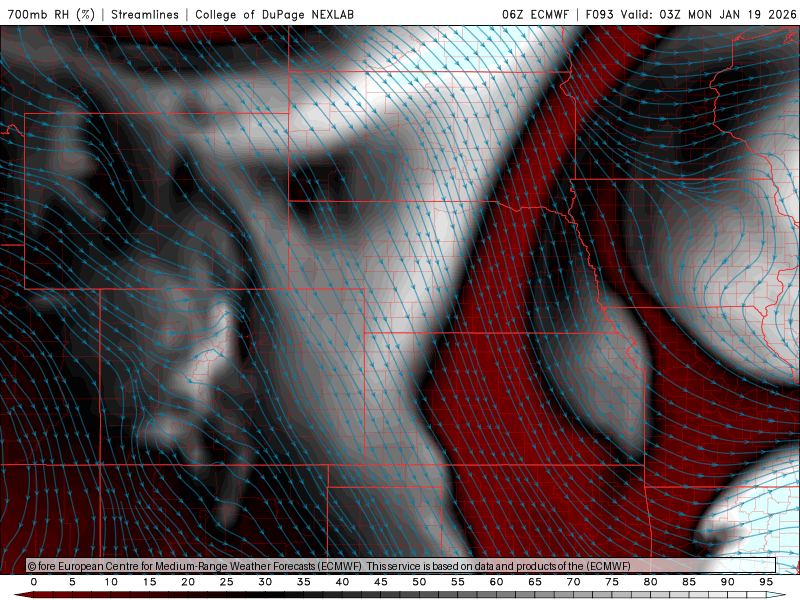This screenshot has width=800, height=600.
Task: Select the '06Z ECMWF' model run label
Action: pyautogui.click(x=535, y=14)
